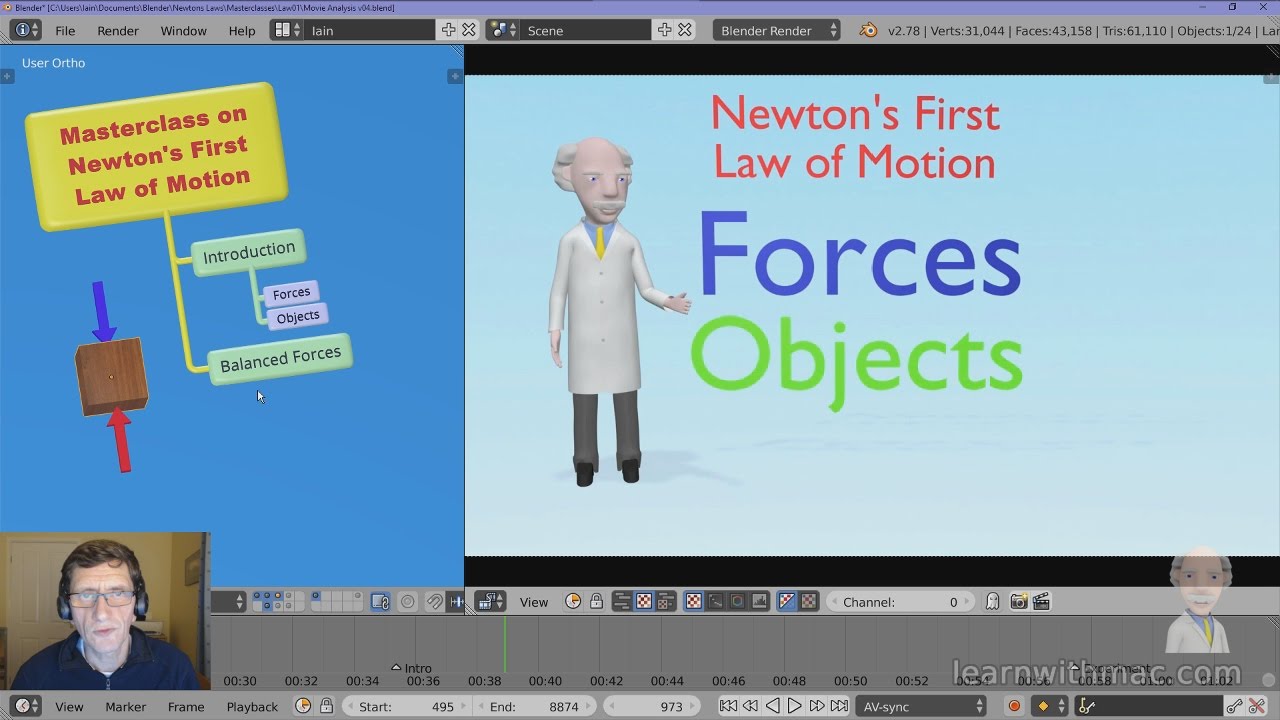This screenshot has height=720, width=1280.
Task: Click the Introduction node in 3D view
Action: pyautogui.click(x=249, y=253)
